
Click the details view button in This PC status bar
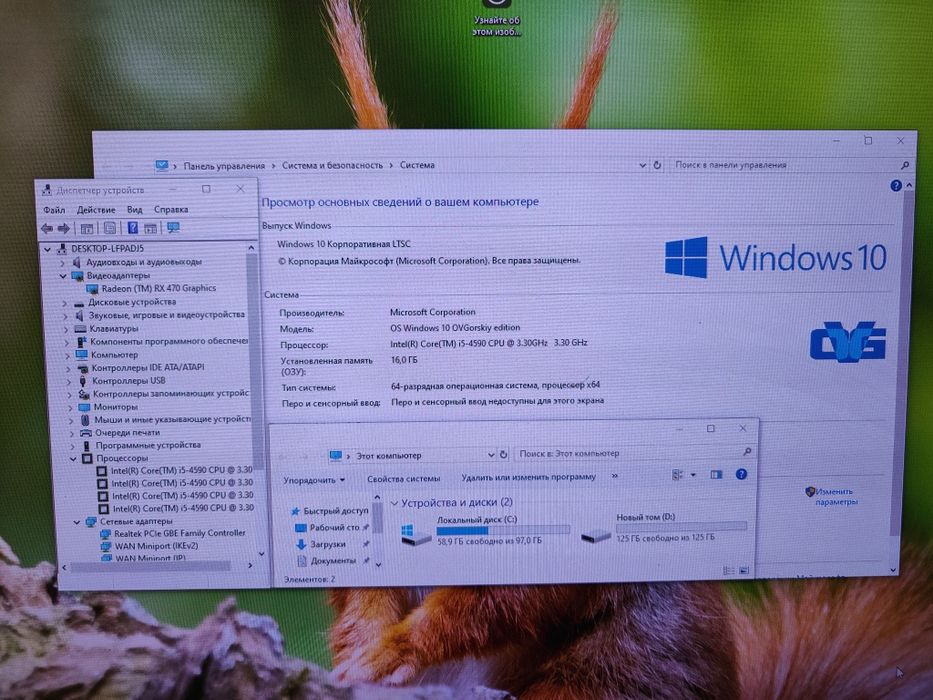pyautogui.click(x=728, y=570)
